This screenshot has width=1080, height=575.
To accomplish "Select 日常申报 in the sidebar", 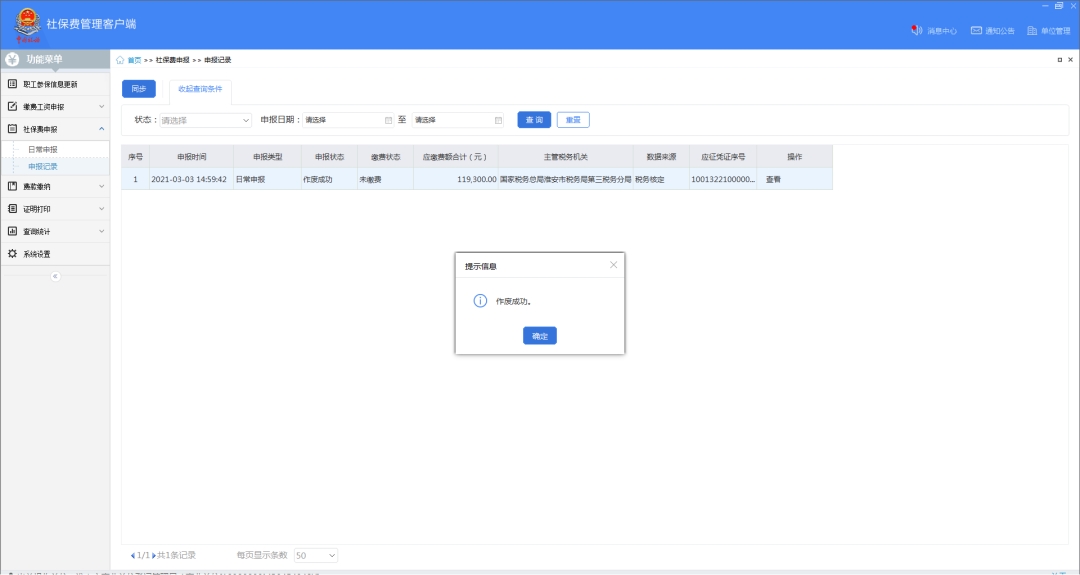I will (x=43, y=149).
